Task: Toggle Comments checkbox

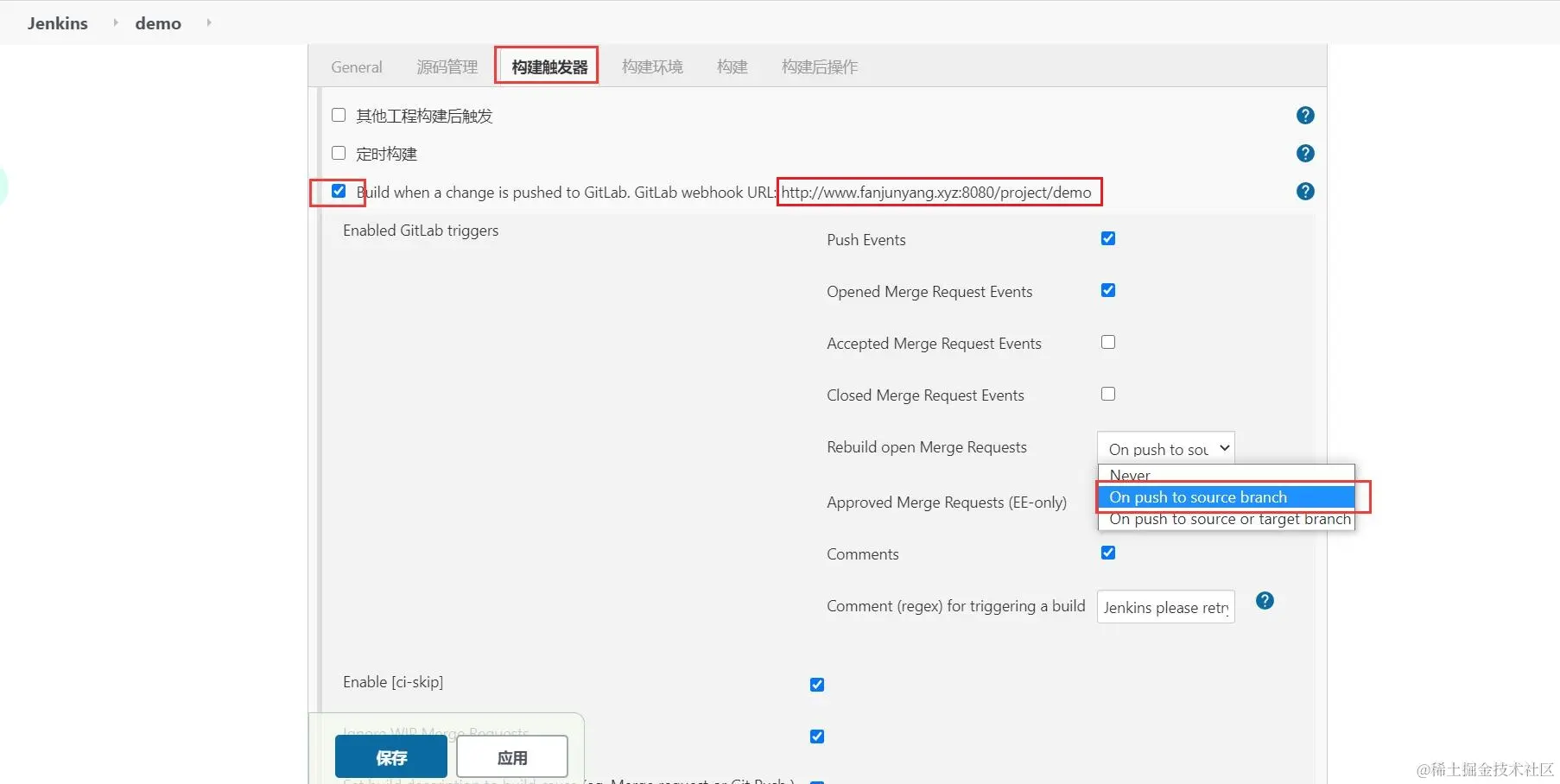Action: pos(1108,553)
